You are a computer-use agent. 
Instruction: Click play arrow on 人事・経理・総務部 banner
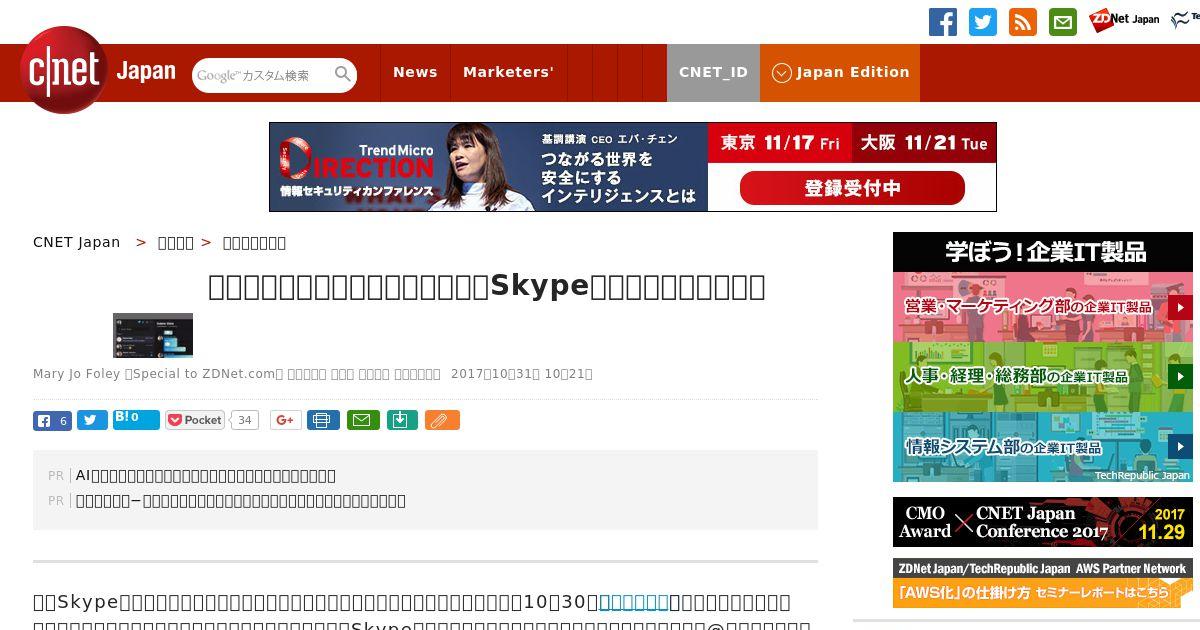1180,377
